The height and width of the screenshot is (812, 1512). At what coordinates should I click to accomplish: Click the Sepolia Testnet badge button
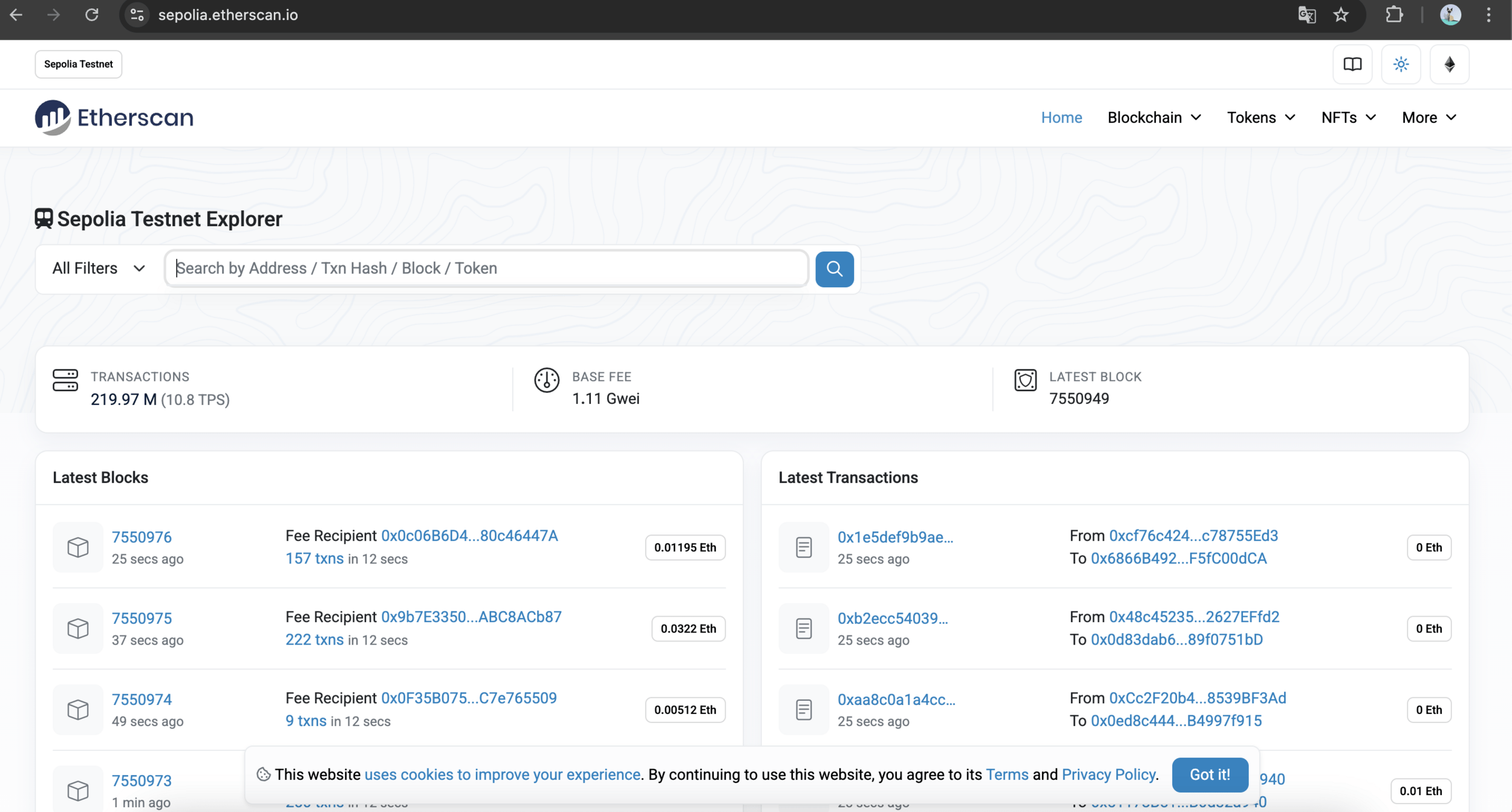pos(79,64)
